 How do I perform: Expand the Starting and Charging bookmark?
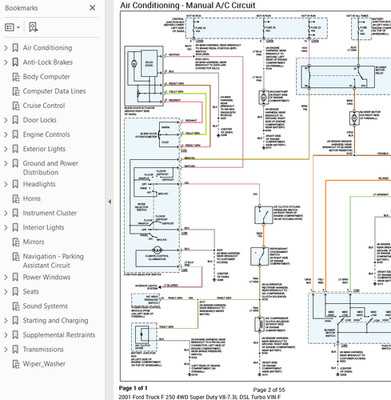coord(5,320)
